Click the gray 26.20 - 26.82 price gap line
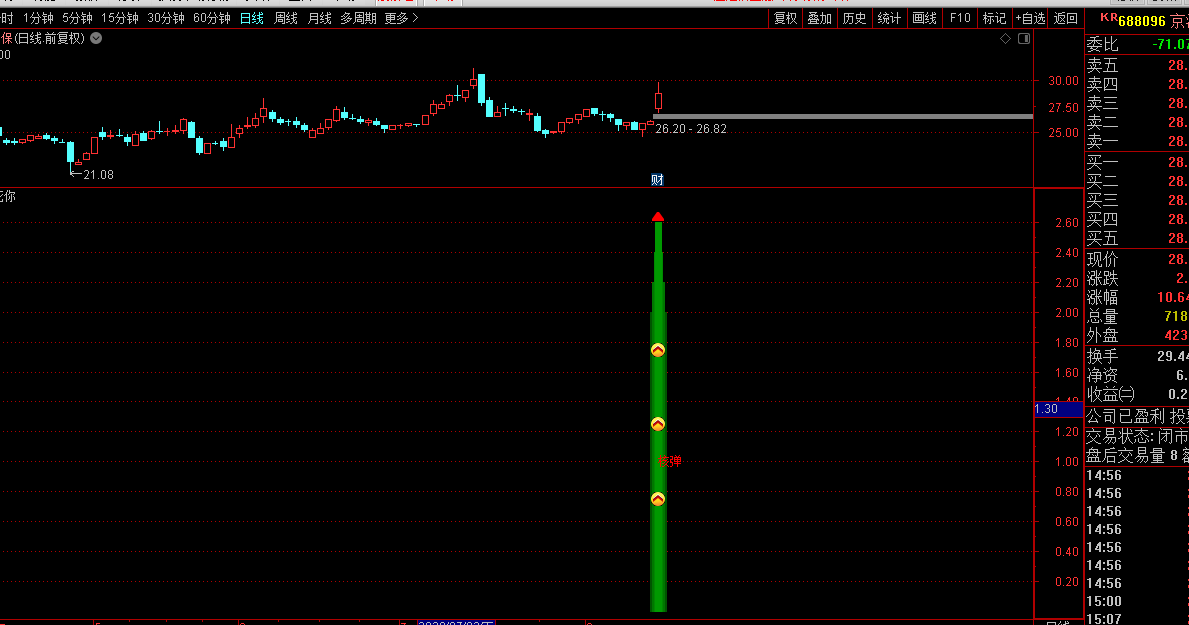The height and width of the screenshot is (625, 1189). [842, 116]
